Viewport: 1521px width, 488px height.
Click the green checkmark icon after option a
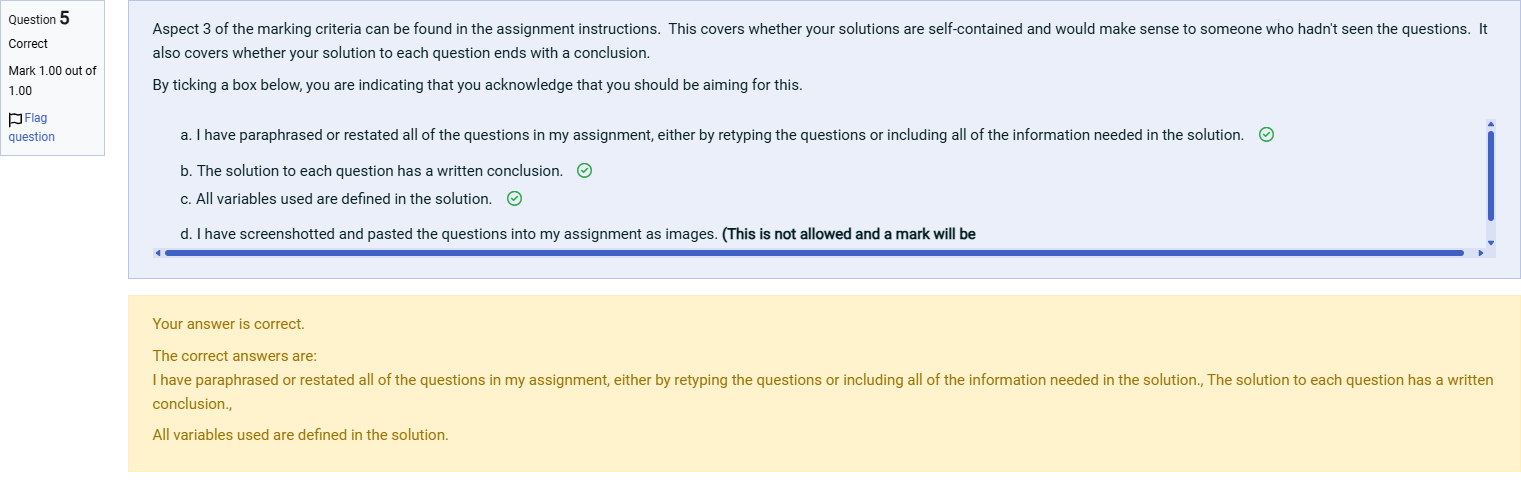(1266, 135)
